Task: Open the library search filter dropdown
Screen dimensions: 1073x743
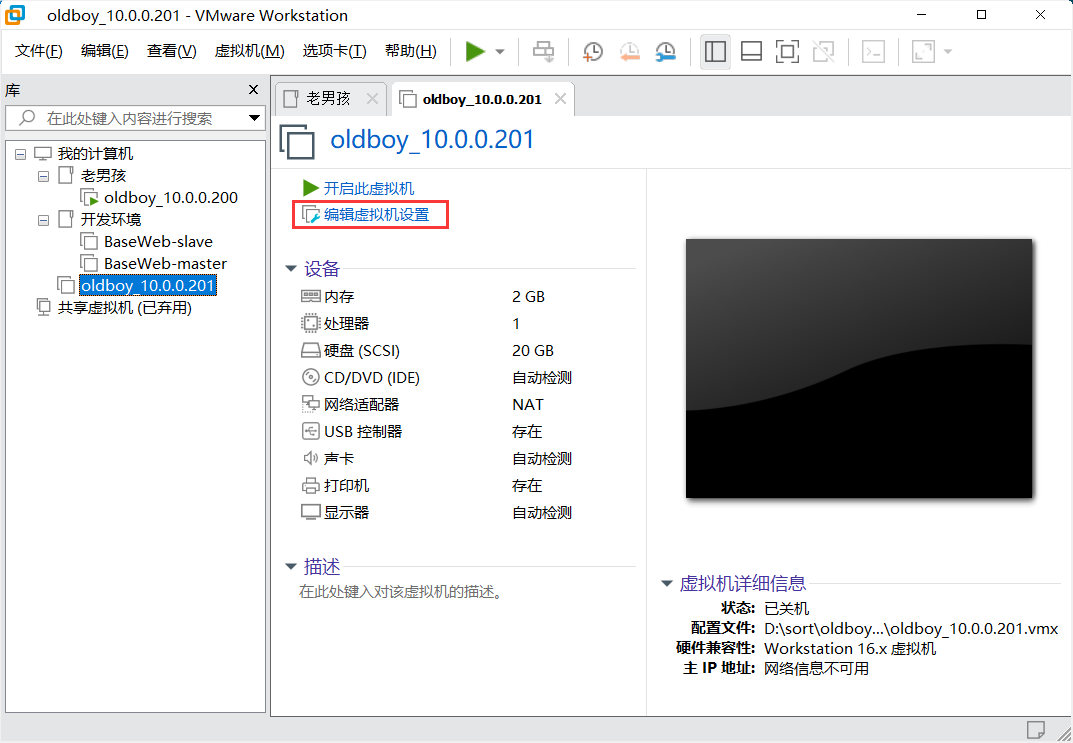Action: click(255, 118)
